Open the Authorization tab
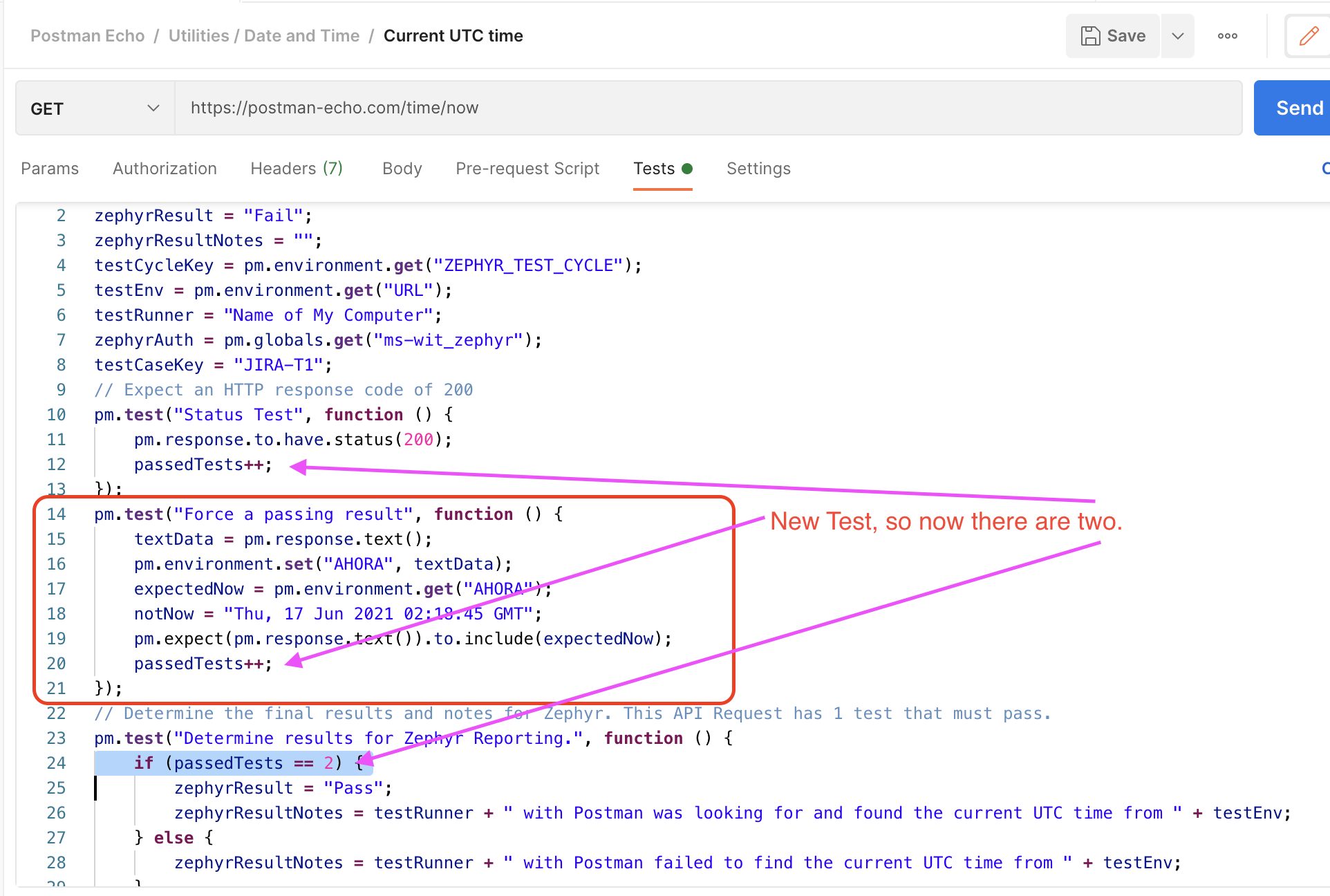 (165, 169)
